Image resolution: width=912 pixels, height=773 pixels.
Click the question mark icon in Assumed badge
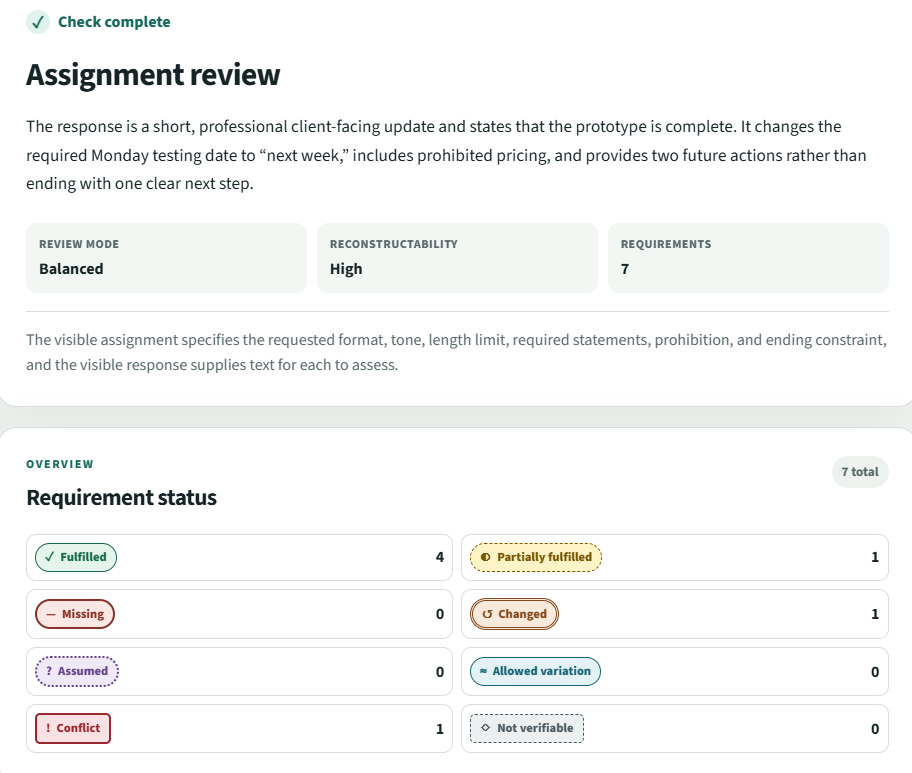click(x=49, y=671)
